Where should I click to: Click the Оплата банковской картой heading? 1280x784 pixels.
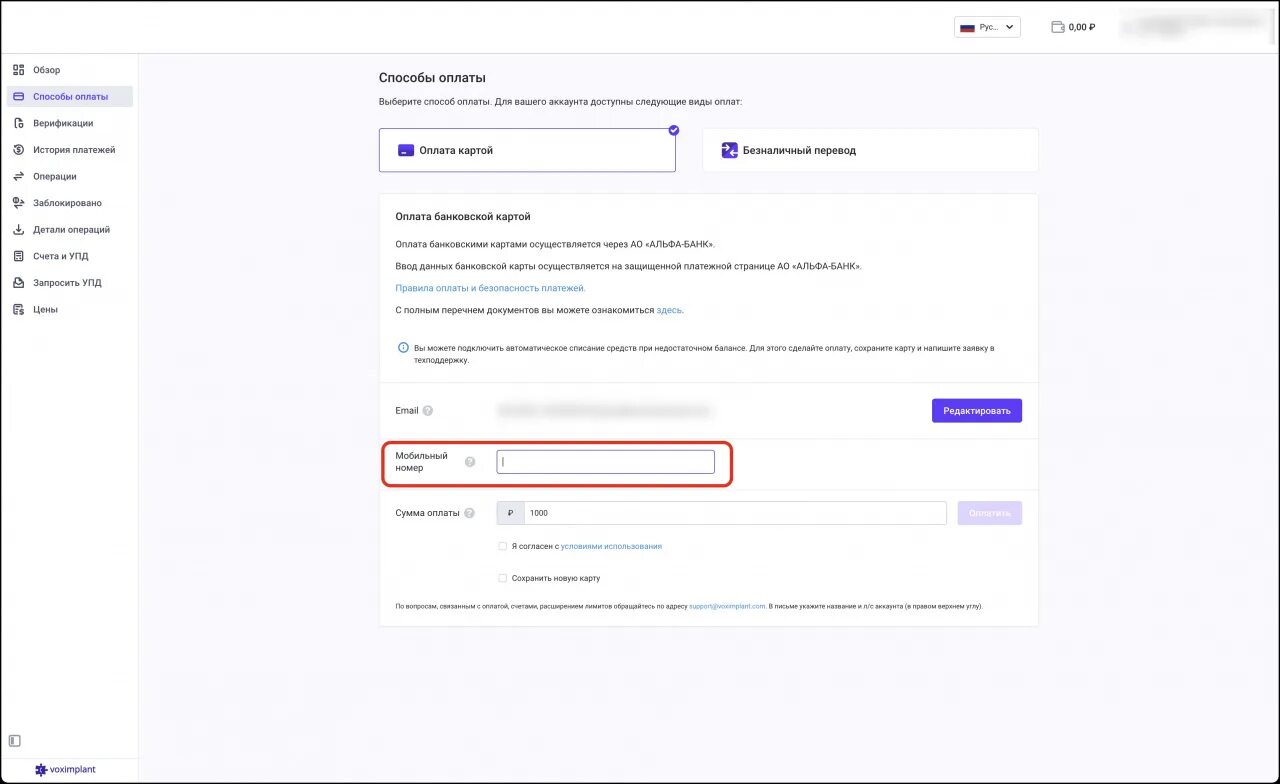[463, 216]
